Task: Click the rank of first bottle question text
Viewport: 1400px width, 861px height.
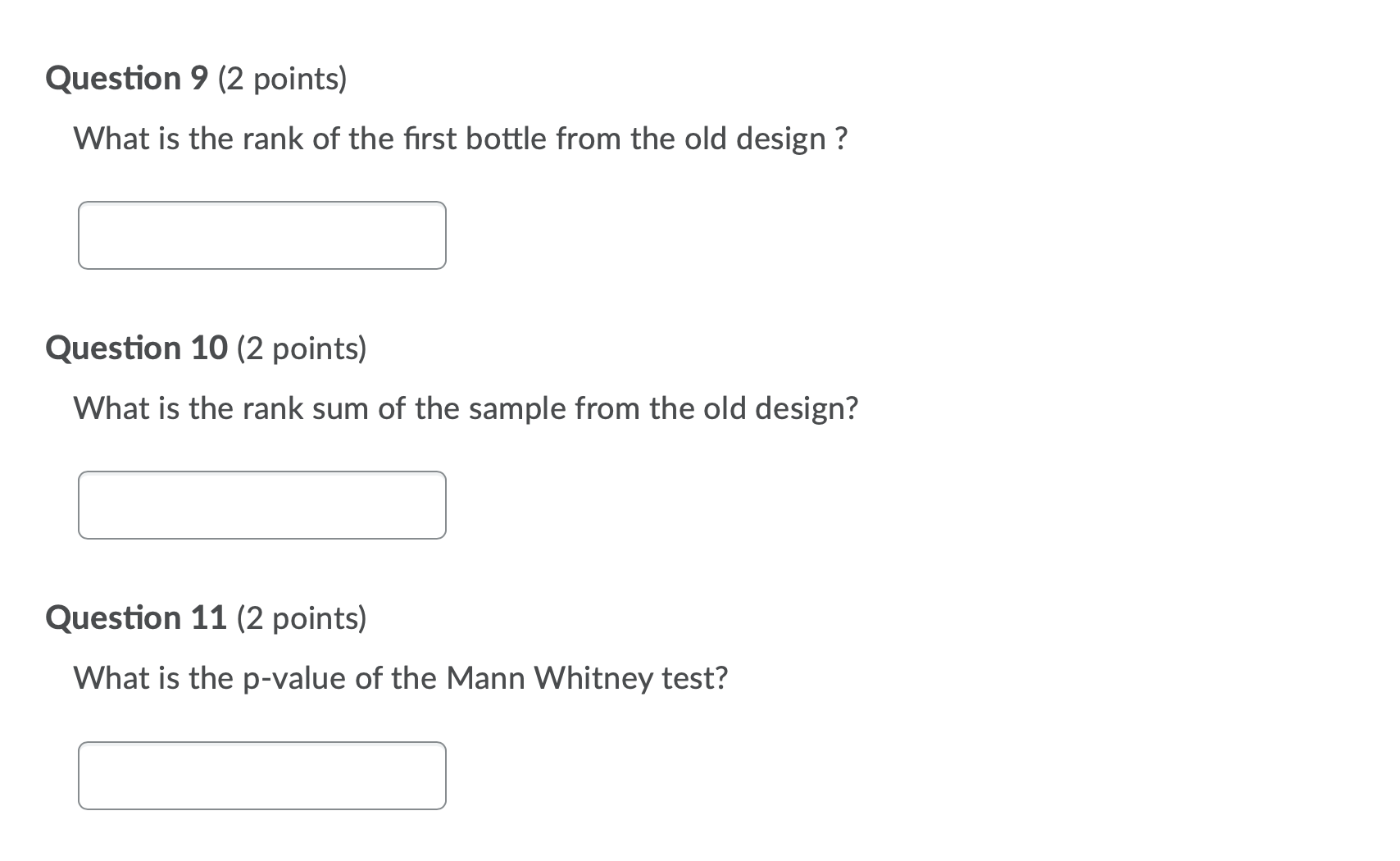Action: 459,139
